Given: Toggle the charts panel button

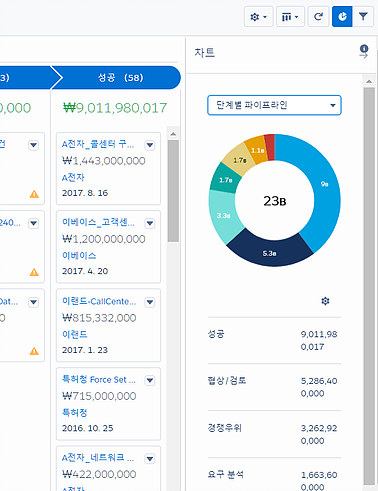Looking at the screenshot, I should (342, 16).
